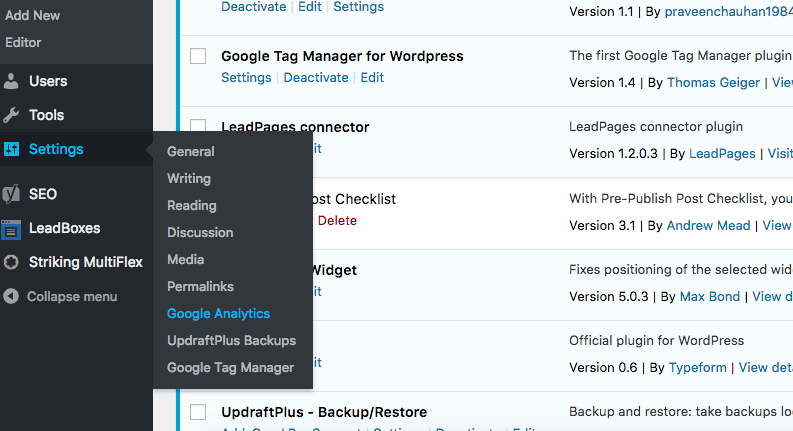The height and width of the screenshot is (431, 793).
Task: Open the Andrew Mead author link
Action: pyautogui.click(x=709, y=226)
